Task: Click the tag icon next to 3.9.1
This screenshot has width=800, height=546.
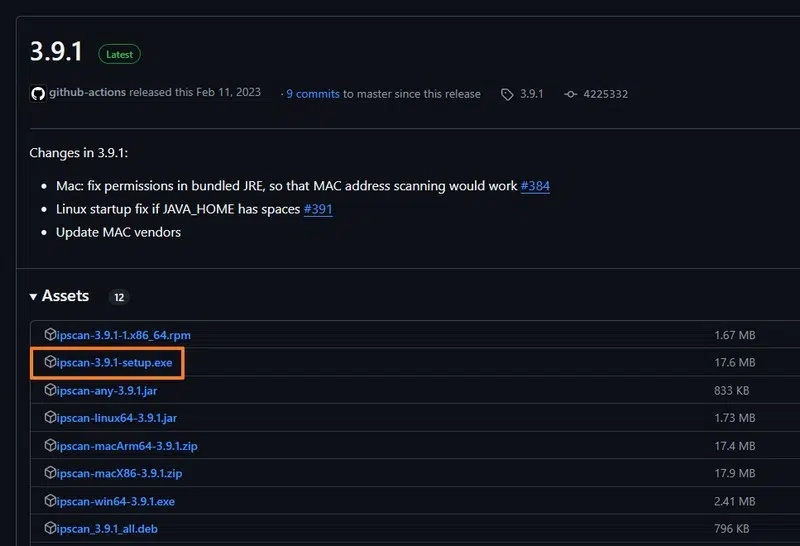Action: pyautogui.click(x=507, y=94)
